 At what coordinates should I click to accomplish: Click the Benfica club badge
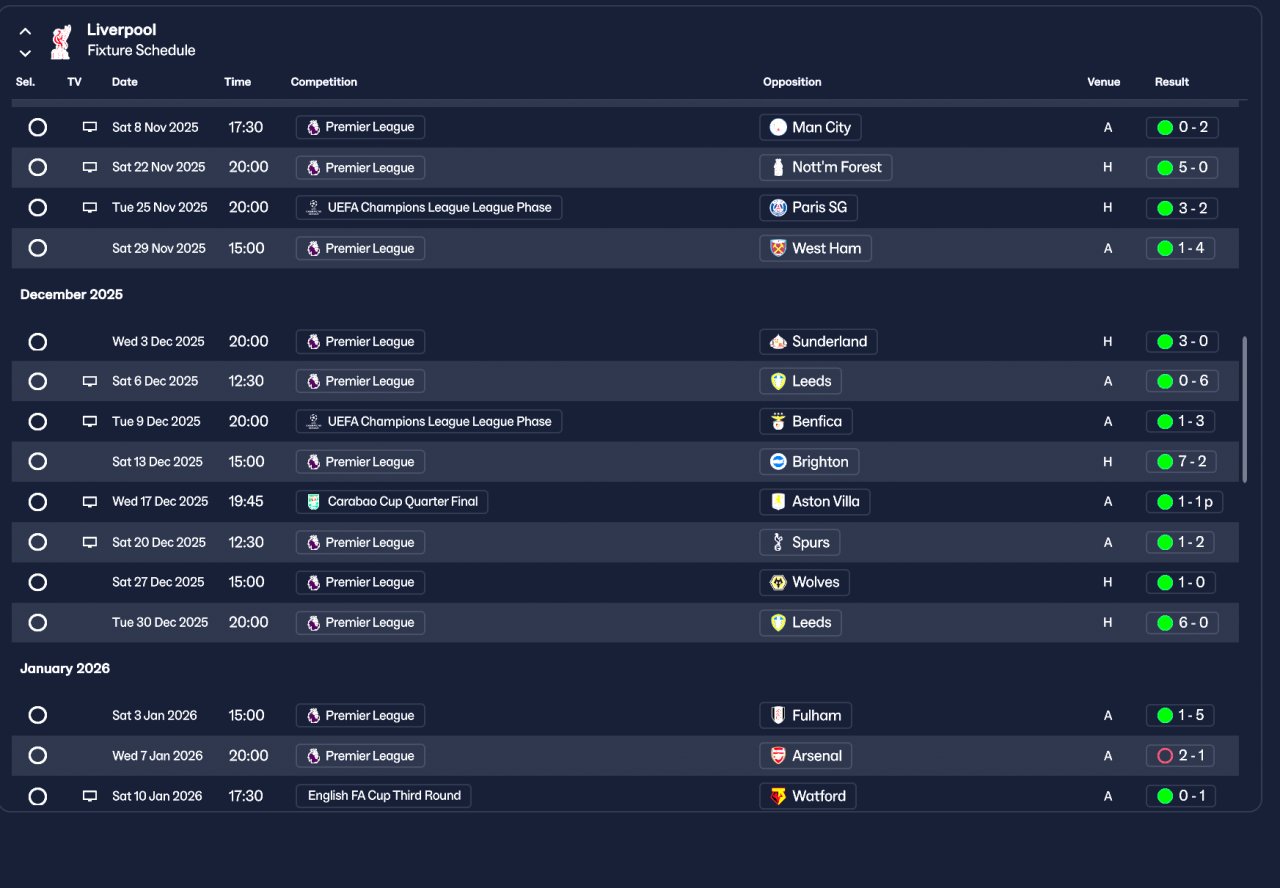click(x=778, y=421)
